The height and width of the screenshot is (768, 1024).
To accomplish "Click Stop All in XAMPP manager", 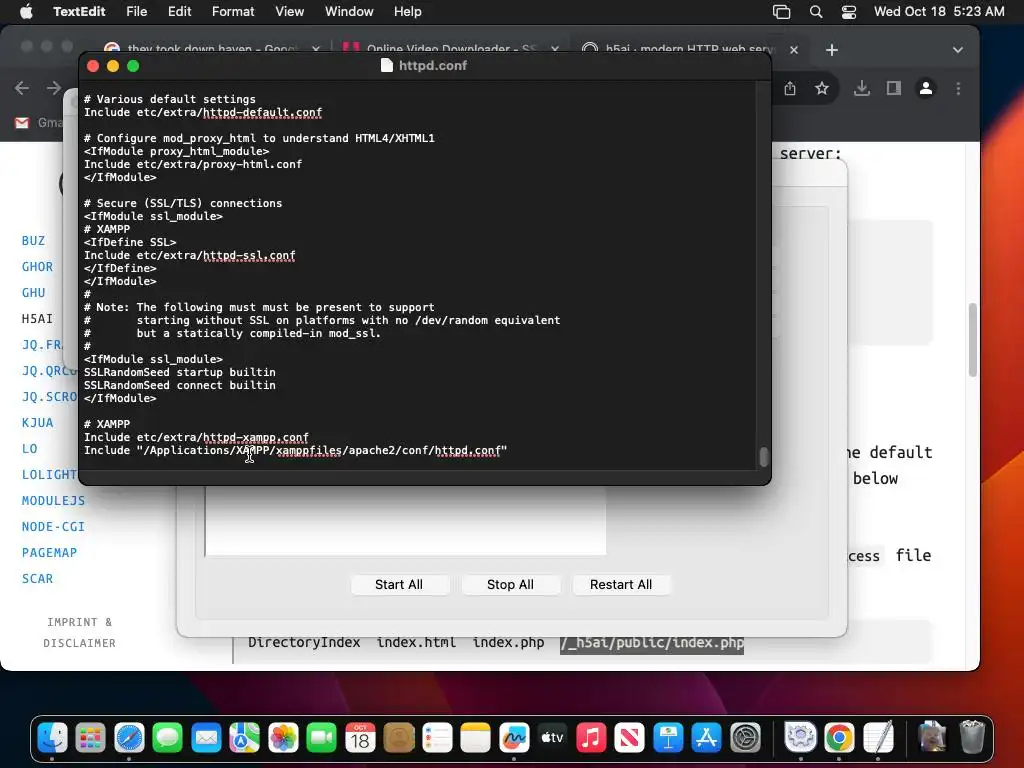I will pyautogui.click(x=510, y=584).
